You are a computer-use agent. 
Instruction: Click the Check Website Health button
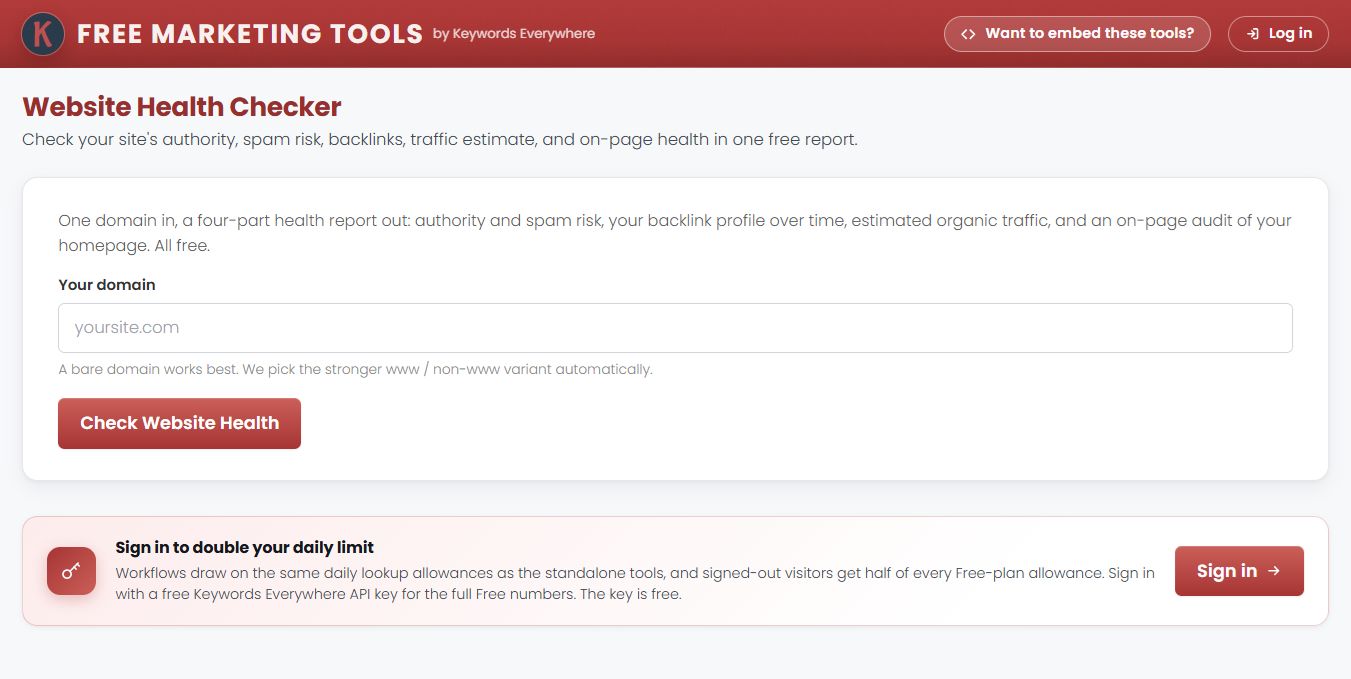coord(179,424)
